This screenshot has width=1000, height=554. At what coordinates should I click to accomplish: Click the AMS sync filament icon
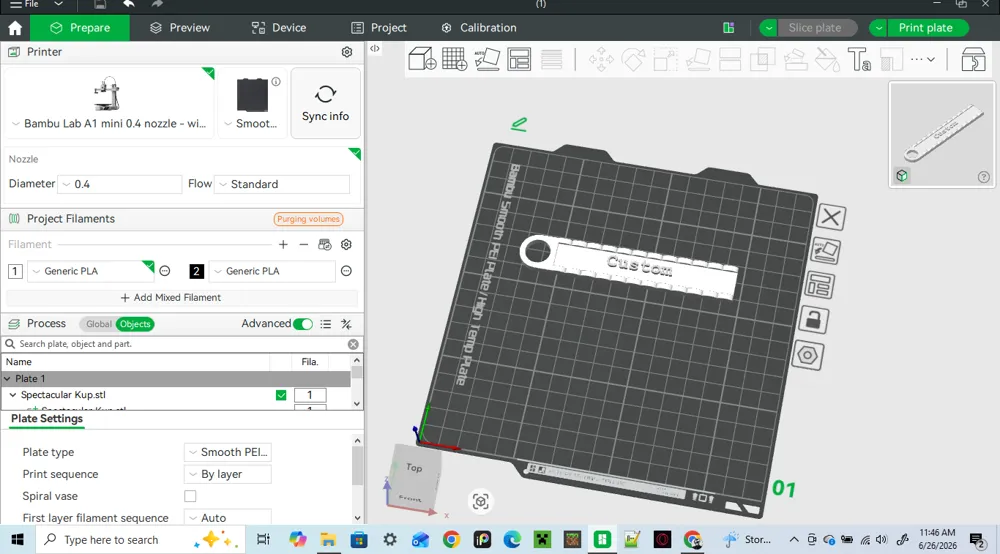(x=325, y=244)
